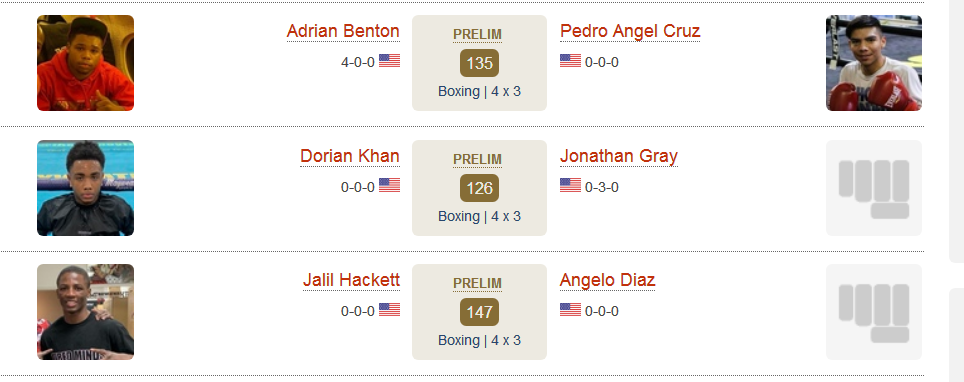Click US flag next to Jonathan Gray's record
The width and height of the screenshot is (964, 382).
[571, 185]
